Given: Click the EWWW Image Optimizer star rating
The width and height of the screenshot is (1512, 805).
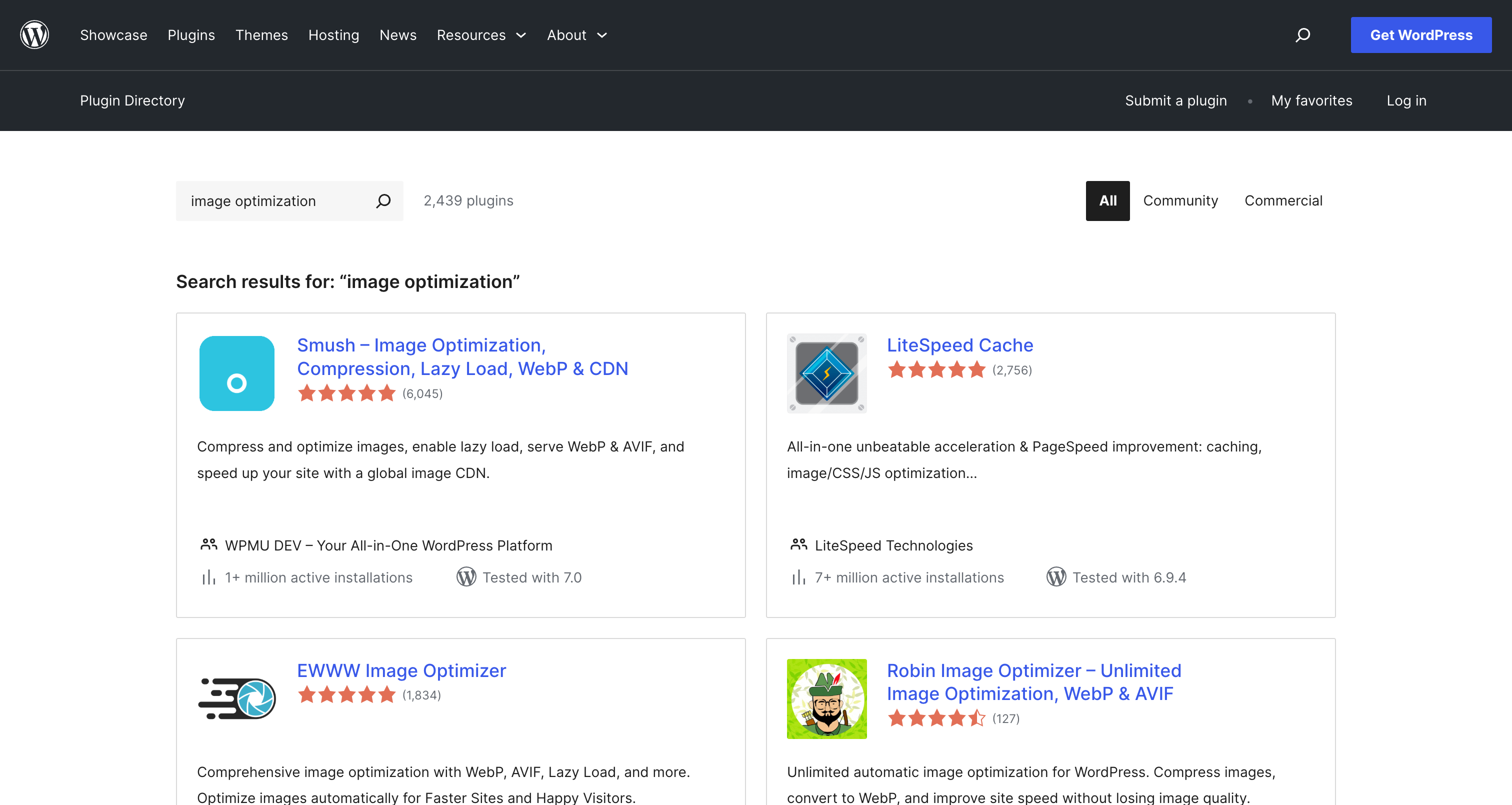Looking at the screenshot, I should [346, 695].
